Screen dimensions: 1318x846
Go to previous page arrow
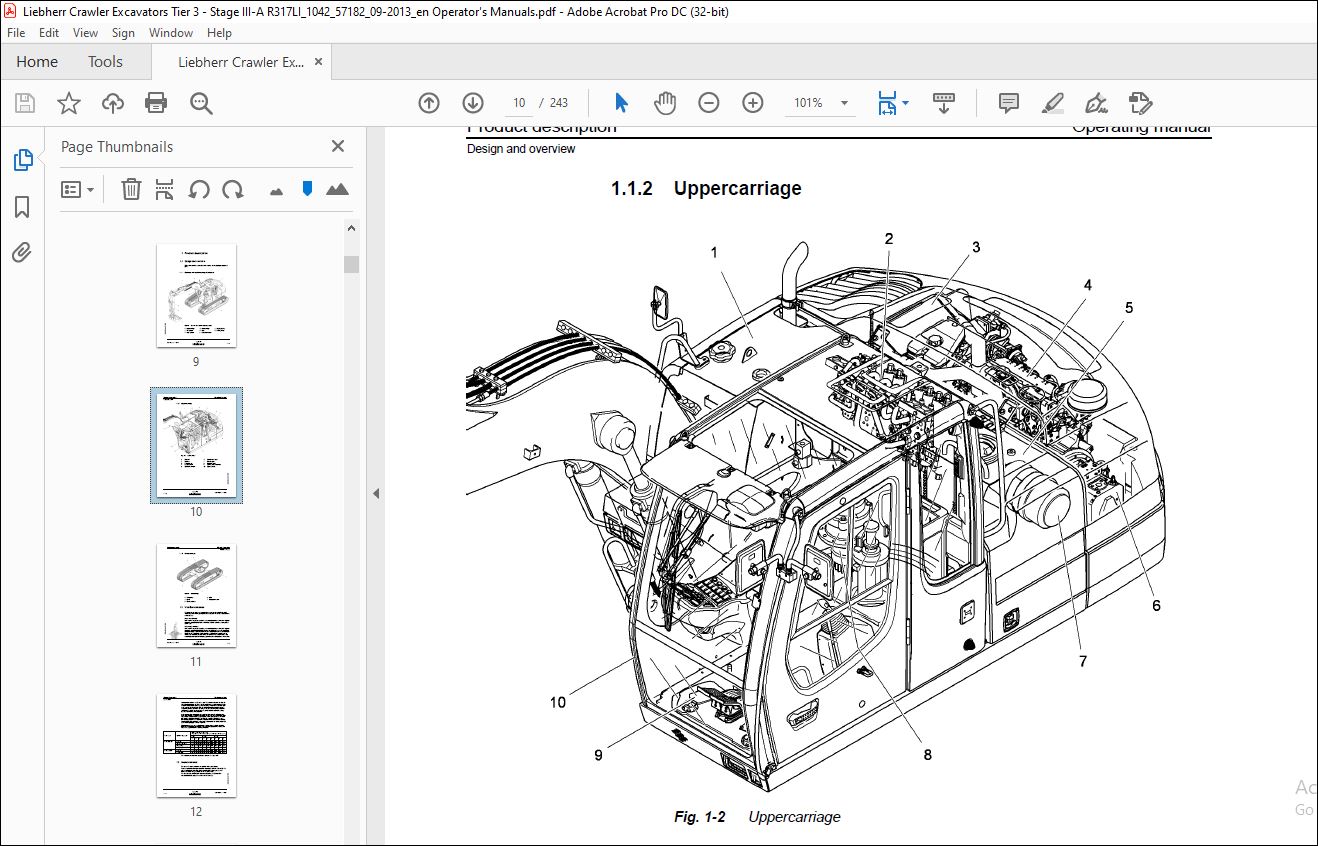click(x=429, y=103)
